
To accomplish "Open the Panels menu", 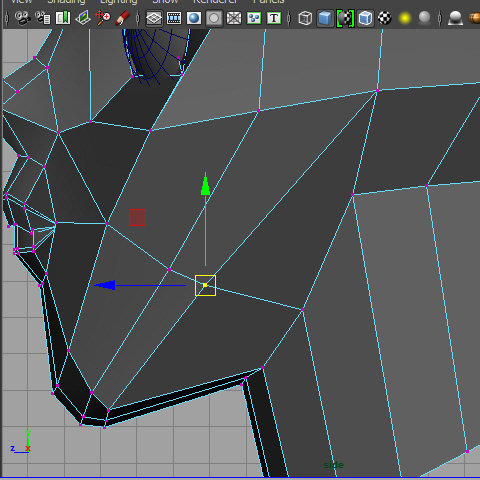I will tap(269, 1).
